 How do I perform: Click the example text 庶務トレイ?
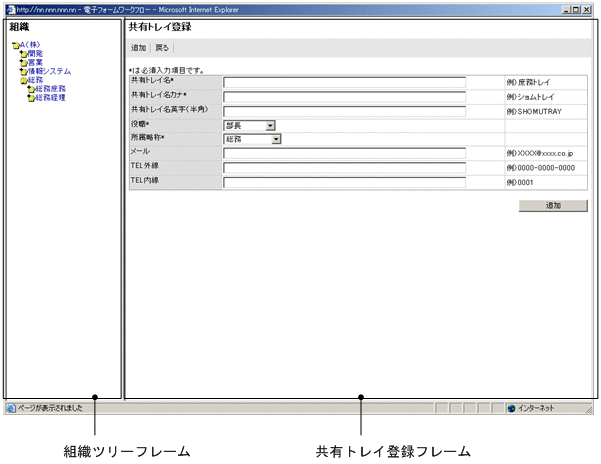pyautogui.click(x=534, y=82)
